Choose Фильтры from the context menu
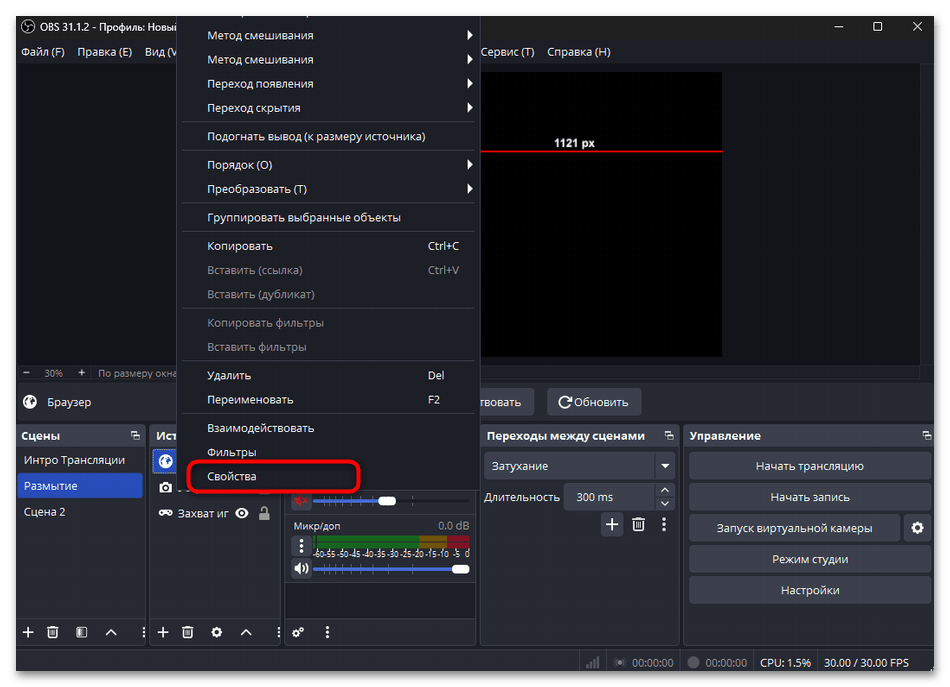Screen dimensions: 950x687 point(232,452)
